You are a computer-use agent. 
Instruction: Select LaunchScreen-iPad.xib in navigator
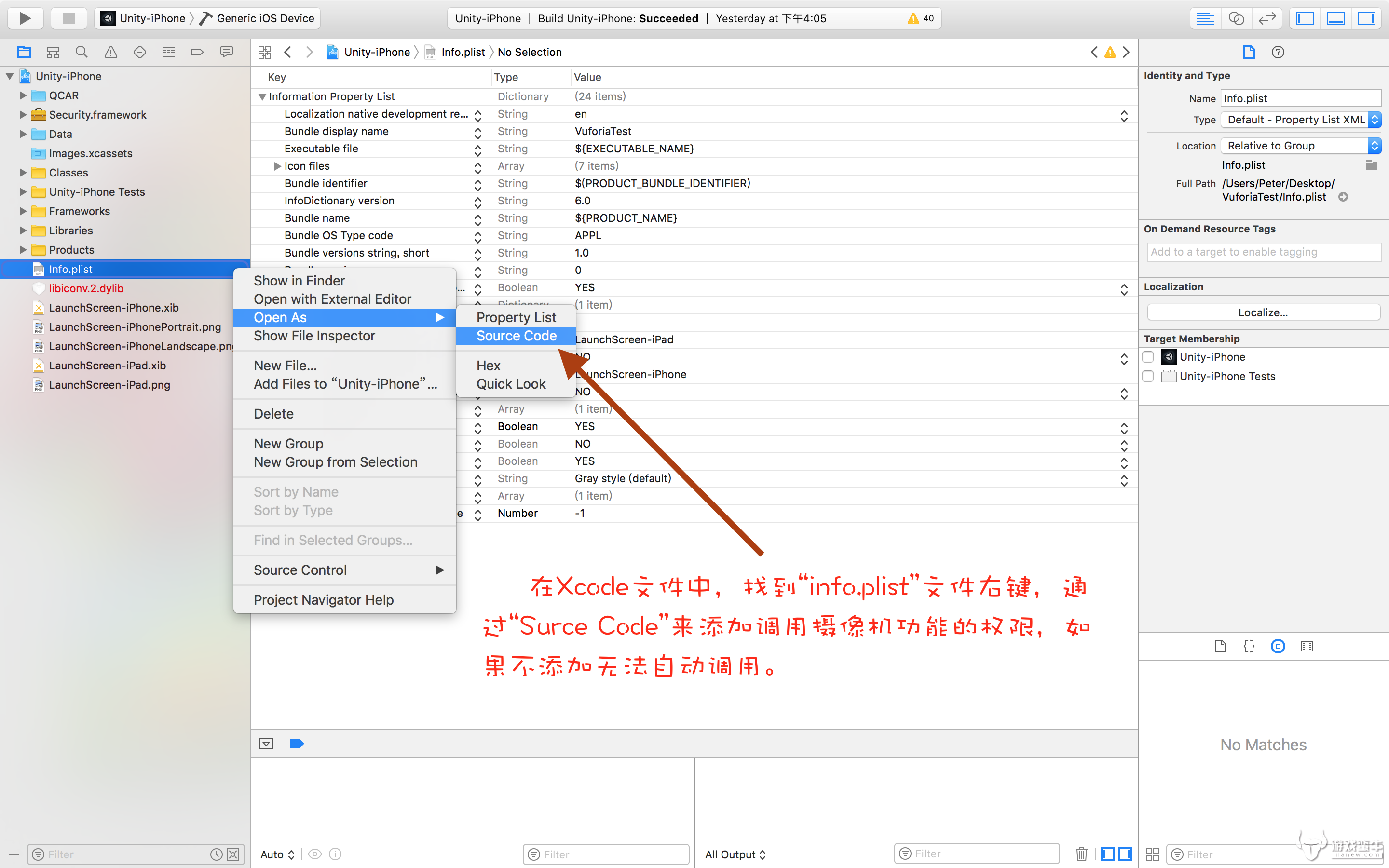(x=108, y=365)
